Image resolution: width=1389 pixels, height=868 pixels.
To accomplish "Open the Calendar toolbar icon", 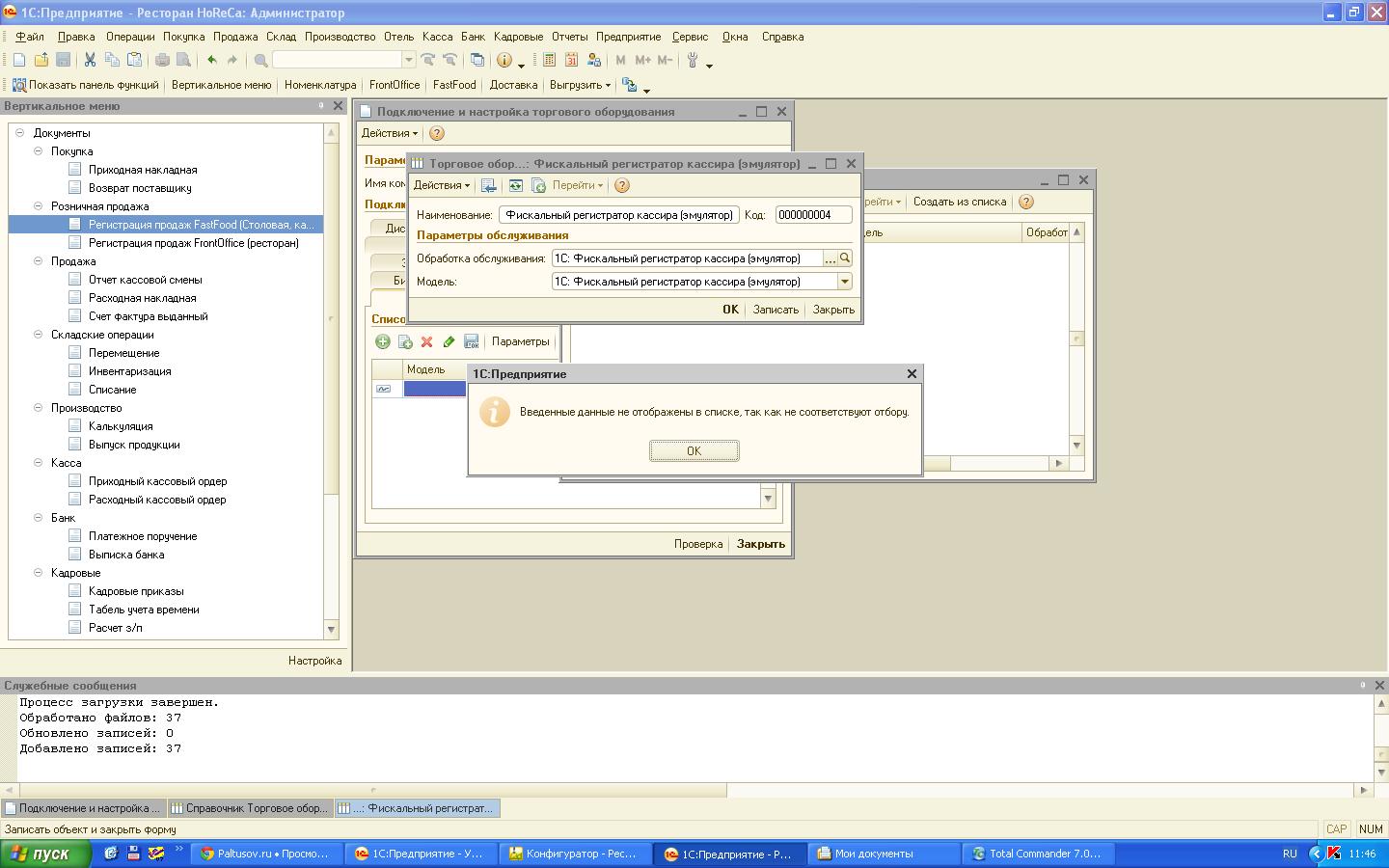I will click(x=570, y=60).
